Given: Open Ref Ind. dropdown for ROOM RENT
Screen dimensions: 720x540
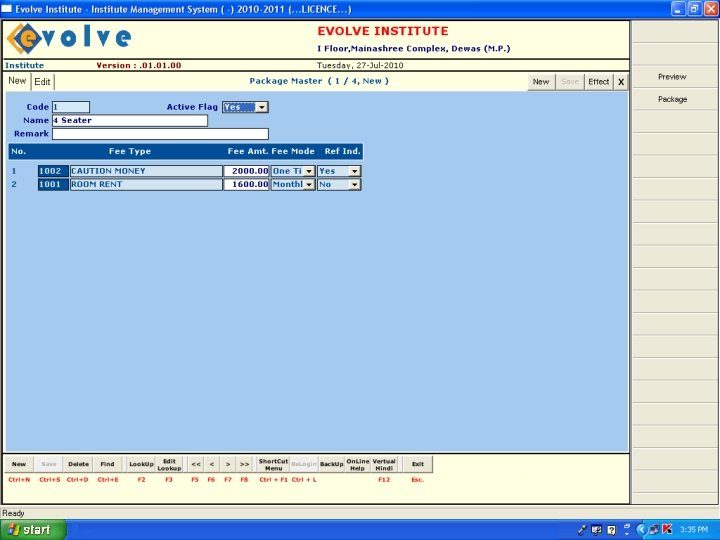Looking at the screenshot, I should pos(354,185).
